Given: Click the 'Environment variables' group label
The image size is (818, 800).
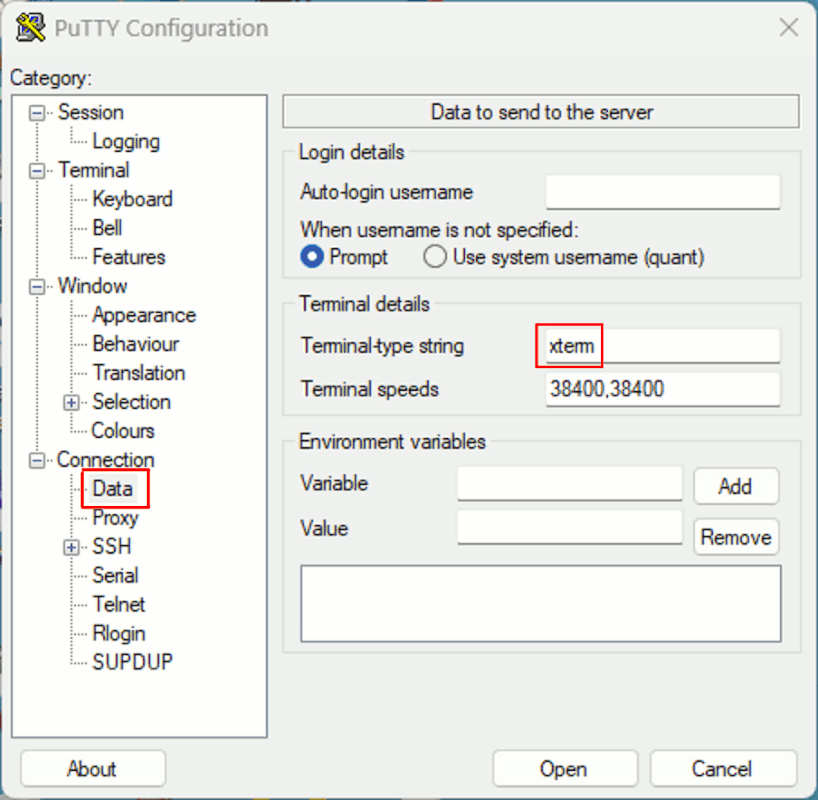Looking at the screenshot, I should pos(392,442).
